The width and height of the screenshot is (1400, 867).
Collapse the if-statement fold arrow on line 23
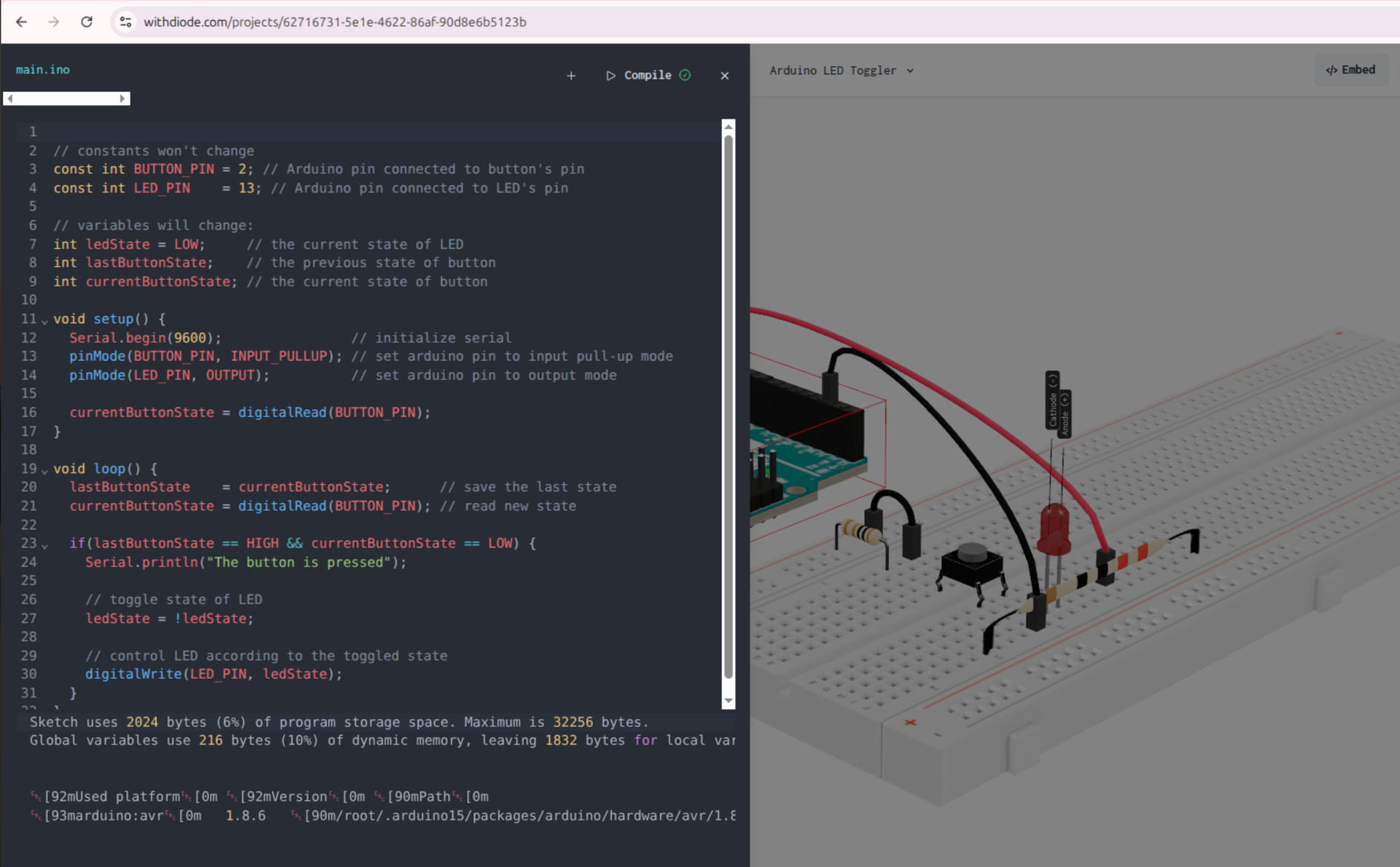44,545
